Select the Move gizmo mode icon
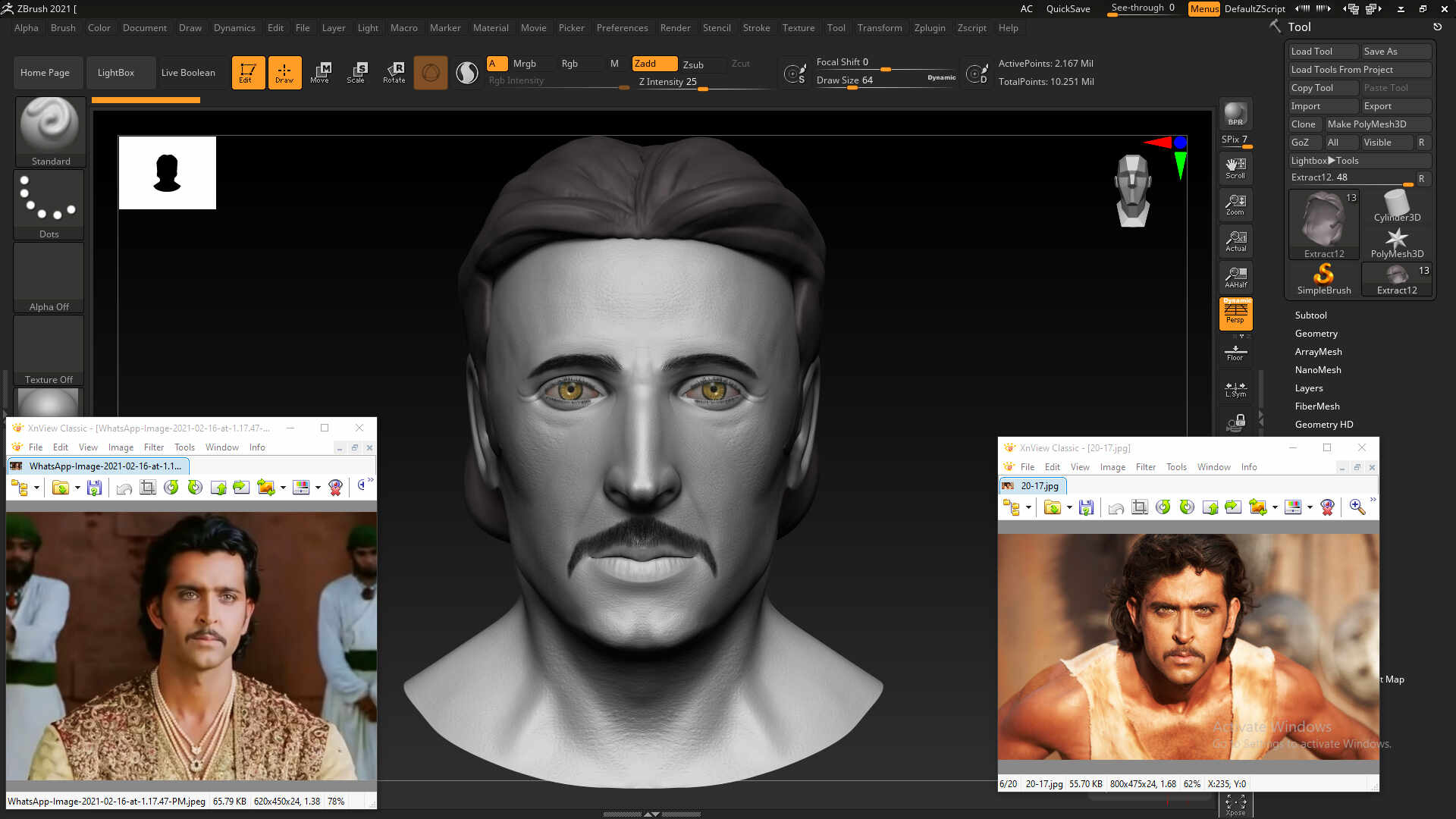 pos(319,72)
